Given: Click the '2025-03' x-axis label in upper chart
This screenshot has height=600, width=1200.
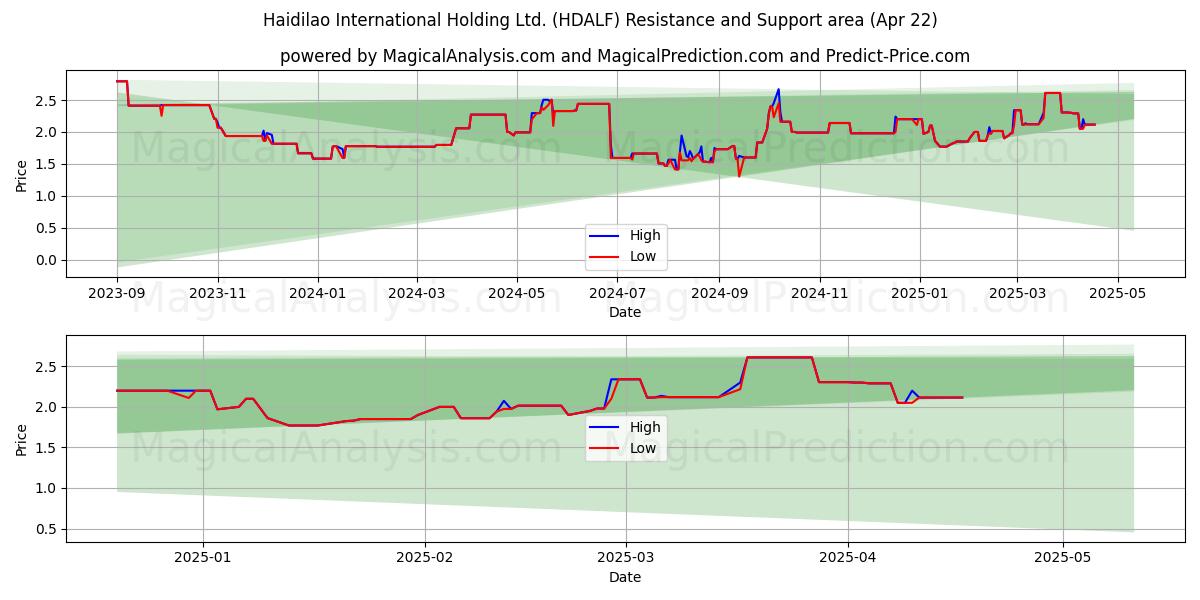Looking at the screenshot, I should 1017,294.
